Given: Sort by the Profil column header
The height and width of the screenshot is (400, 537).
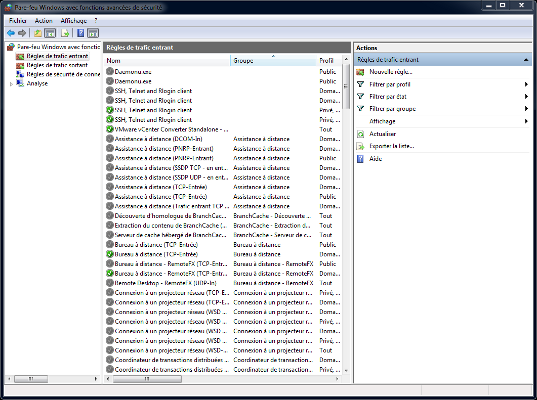Looking at the screenshot, I should click(329, 61).
